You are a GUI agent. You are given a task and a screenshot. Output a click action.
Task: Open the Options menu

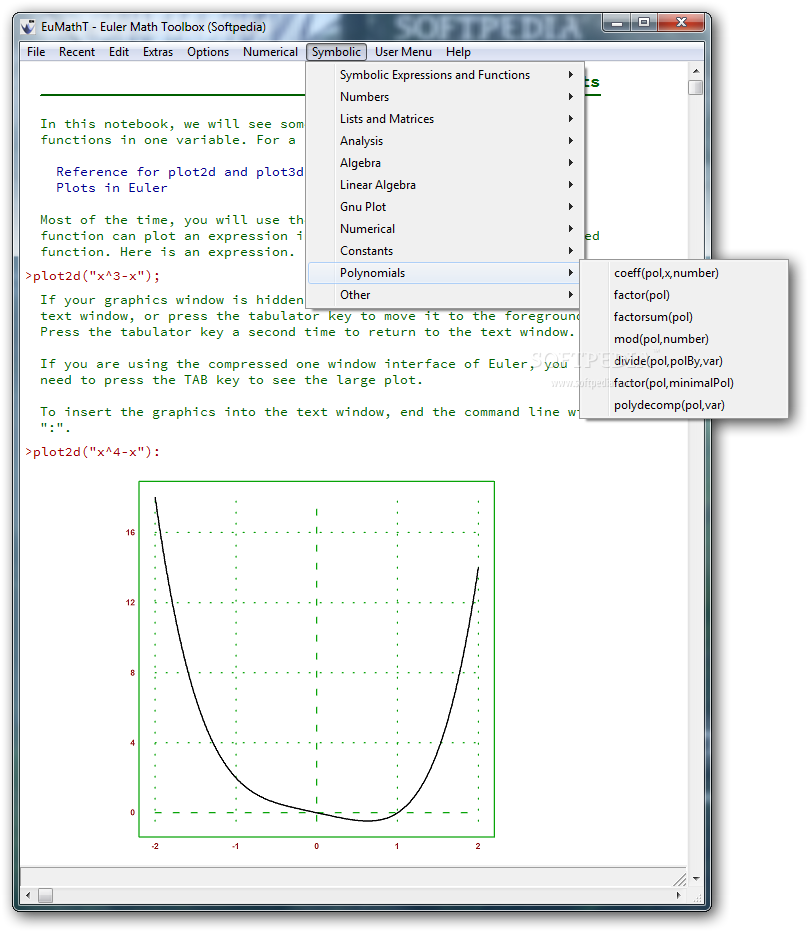click(208, 52)
